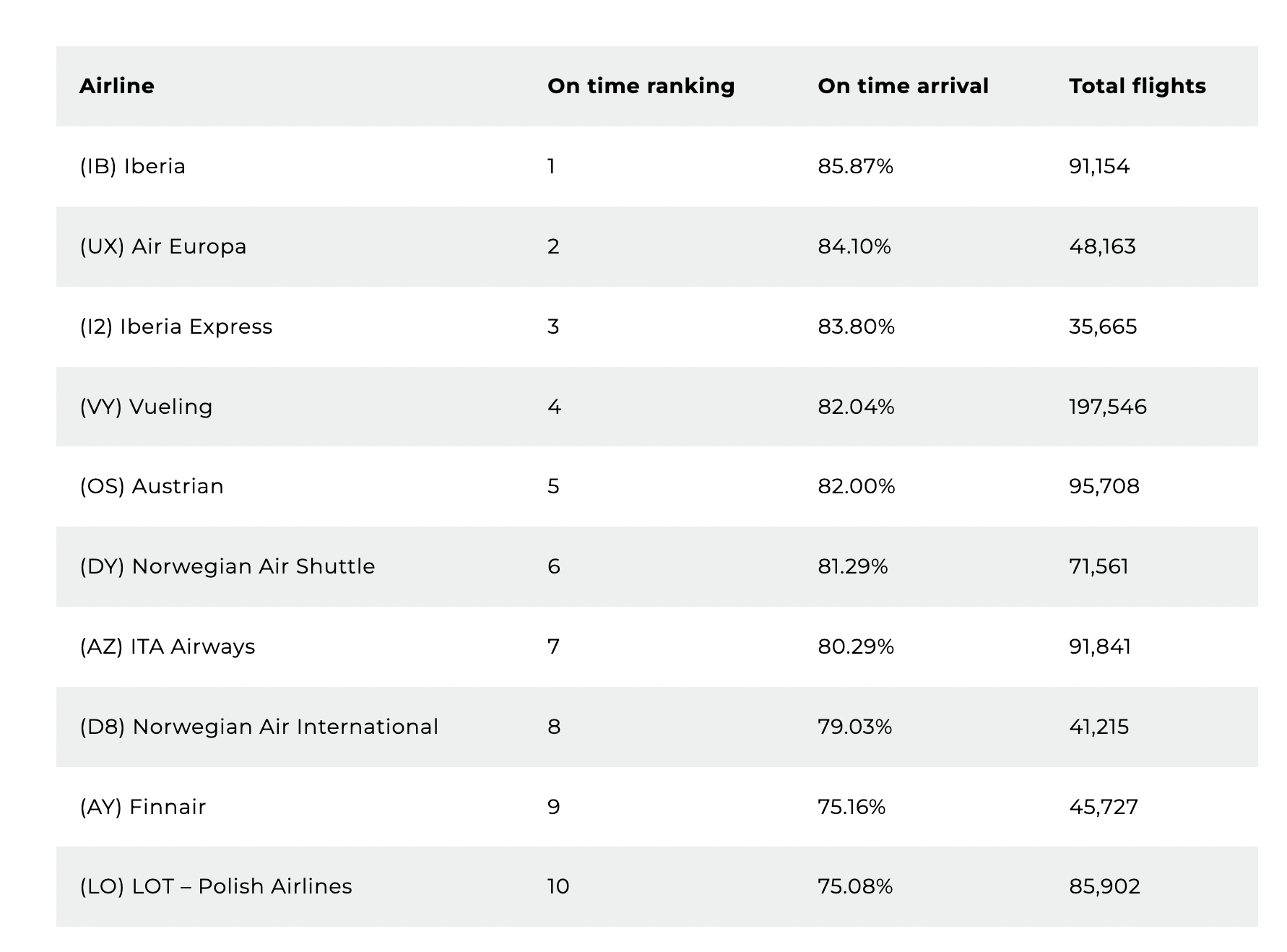Click Iberia's 85.87% on time value

coord(855,167)
